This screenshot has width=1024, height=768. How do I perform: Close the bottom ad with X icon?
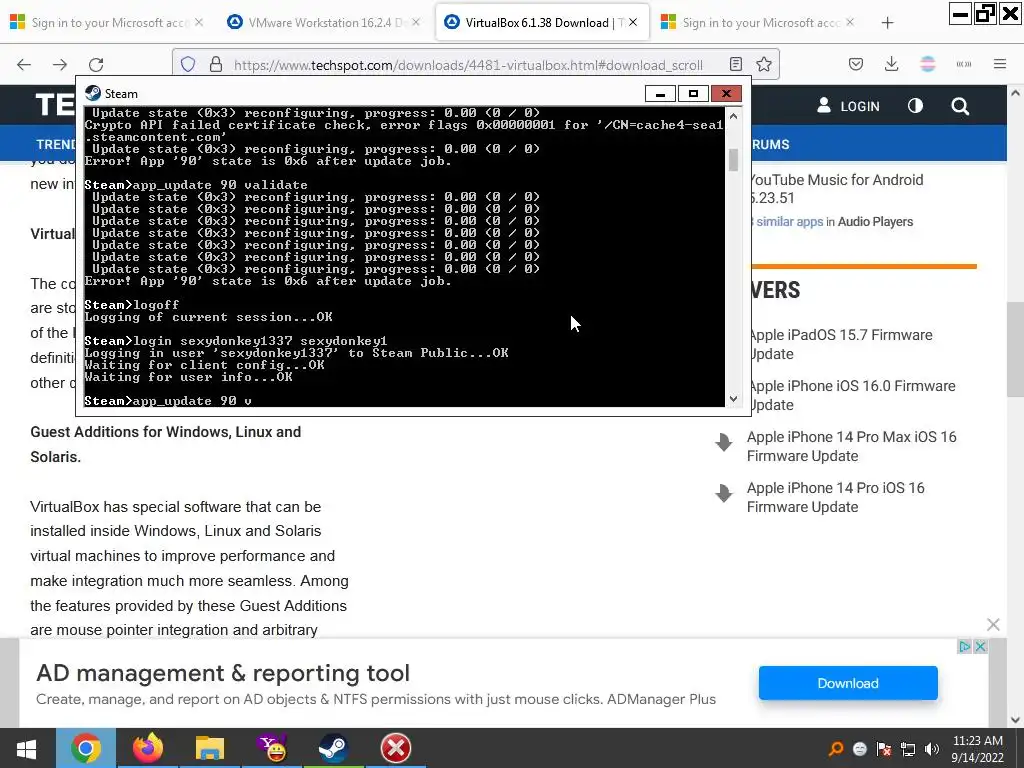click(980, 647)
